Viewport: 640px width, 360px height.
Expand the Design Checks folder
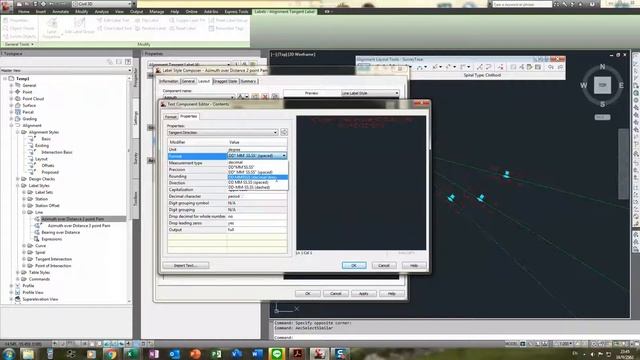pyautogui.click(x=18, y=179)
